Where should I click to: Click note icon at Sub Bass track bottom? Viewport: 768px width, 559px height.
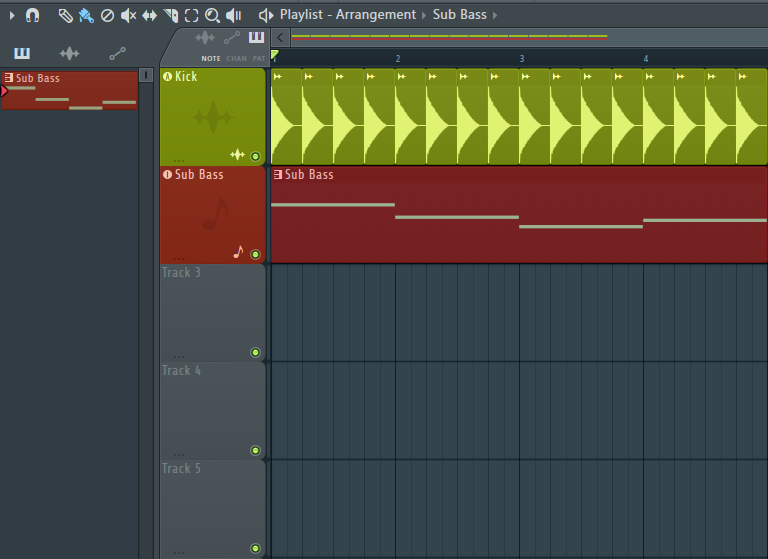(x=239, y=252)
